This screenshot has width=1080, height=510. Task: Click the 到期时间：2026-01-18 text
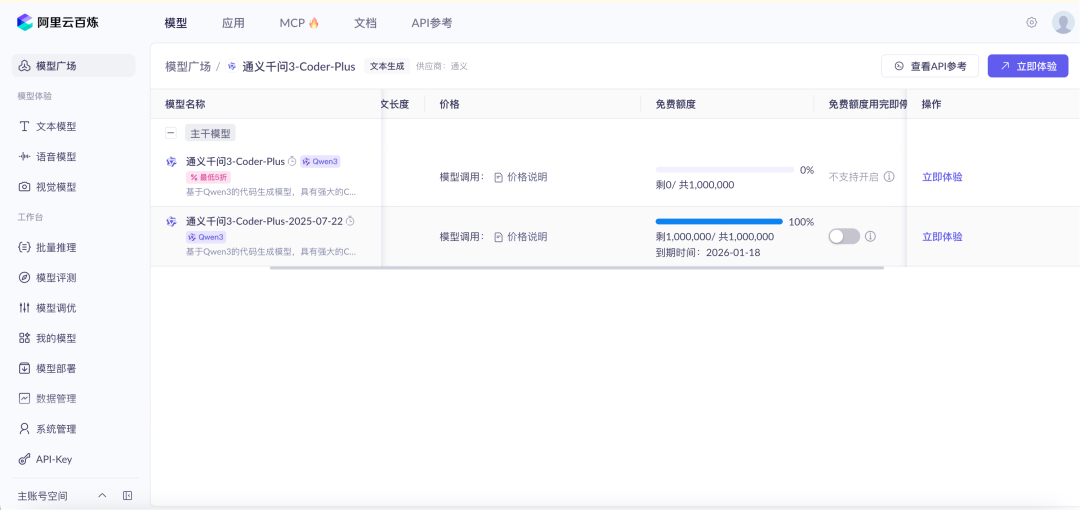[708, 252]
